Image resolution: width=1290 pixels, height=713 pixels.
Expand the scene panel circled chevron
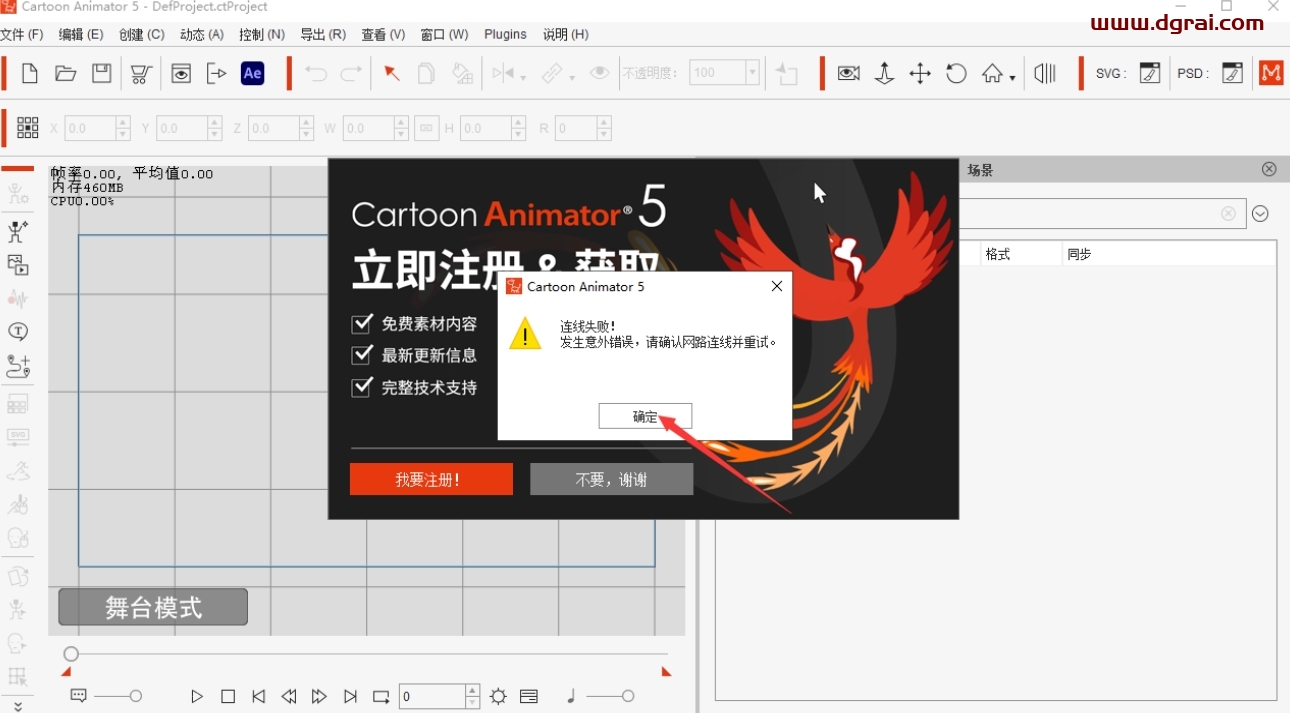tap(1260, 213)
